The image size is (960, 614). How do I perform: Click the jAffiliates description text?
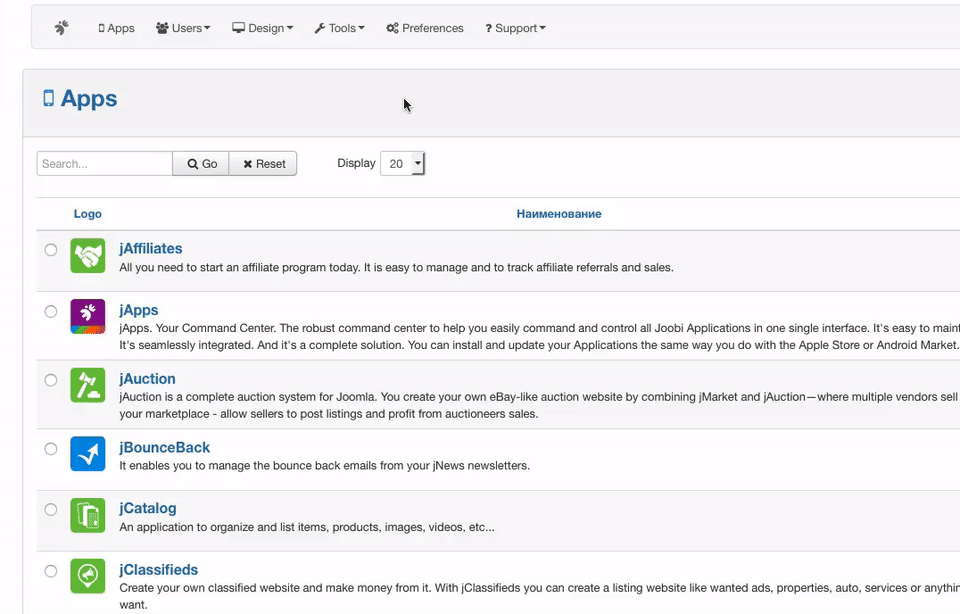click(396, 268)
